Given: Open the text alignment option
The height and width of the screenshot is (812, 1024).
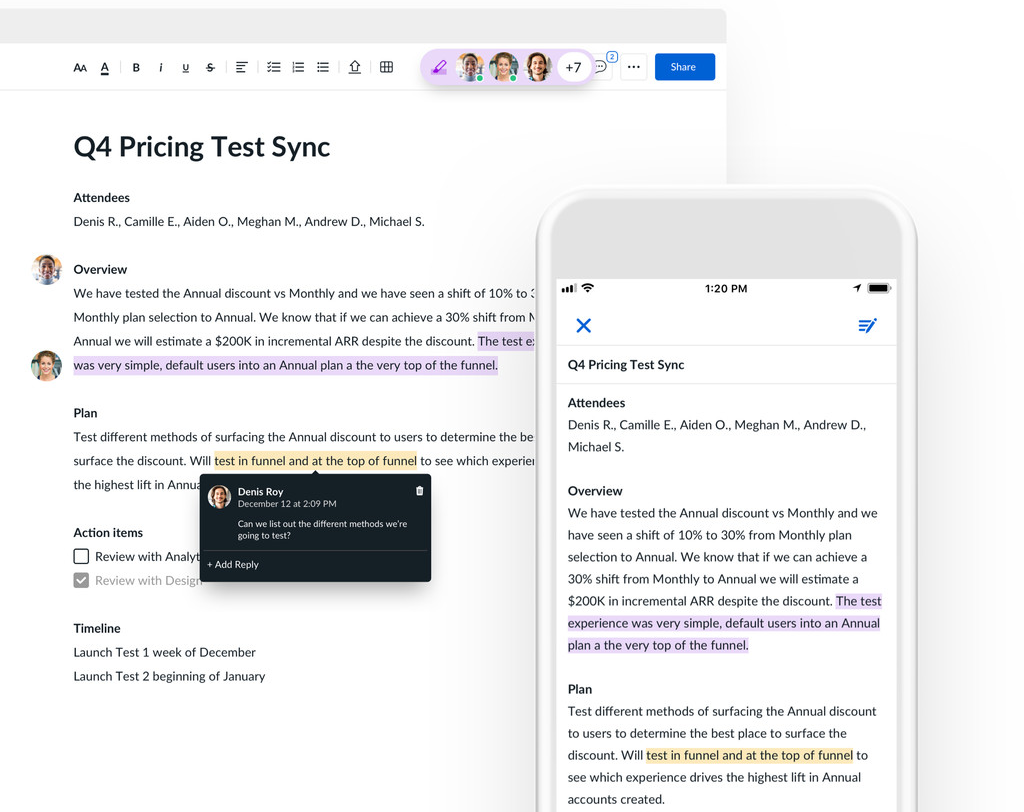Looking at the screenshot, I should coord(241,67).
